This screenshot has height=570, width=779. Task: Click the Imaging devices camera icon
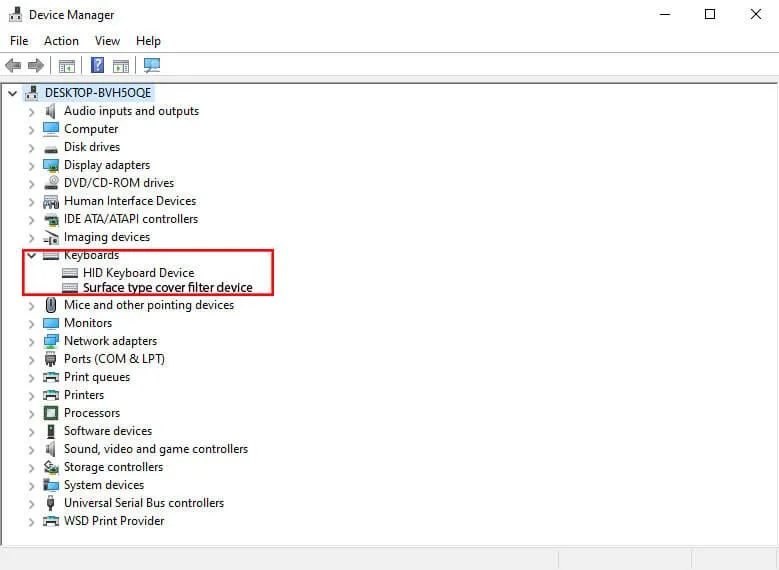click(x=51, y=237)
